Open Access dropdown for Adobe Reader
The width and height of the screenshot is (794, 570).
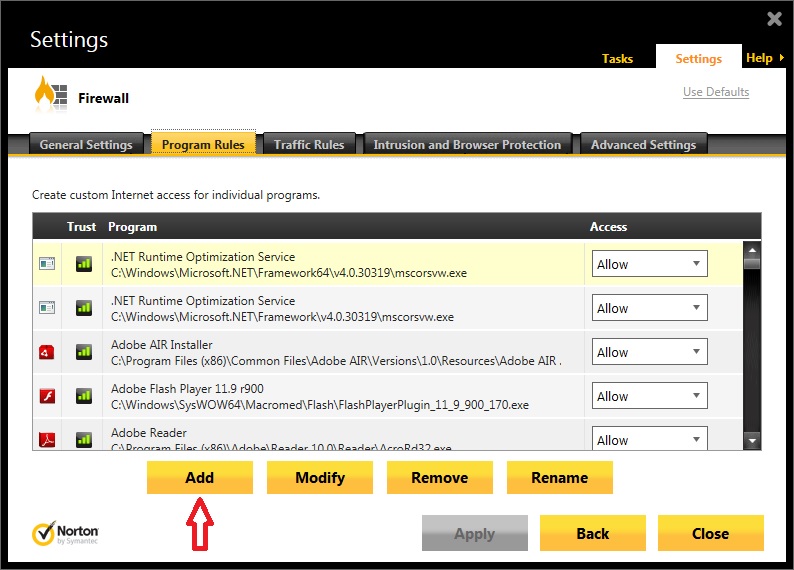[x=650, y=438]
